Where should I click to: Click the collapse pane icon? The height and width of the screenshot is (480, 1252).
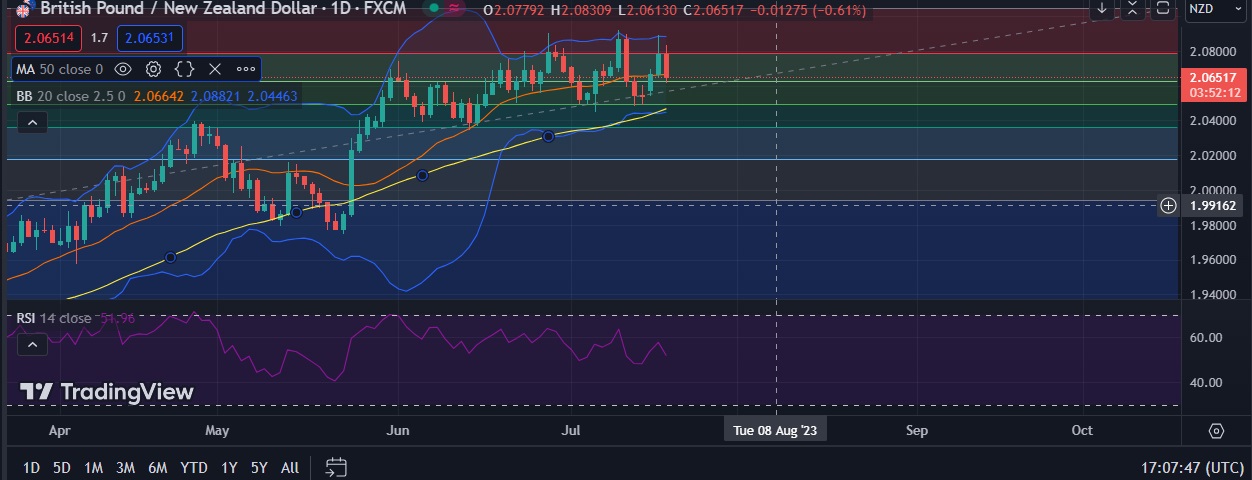coord(1132,9)
